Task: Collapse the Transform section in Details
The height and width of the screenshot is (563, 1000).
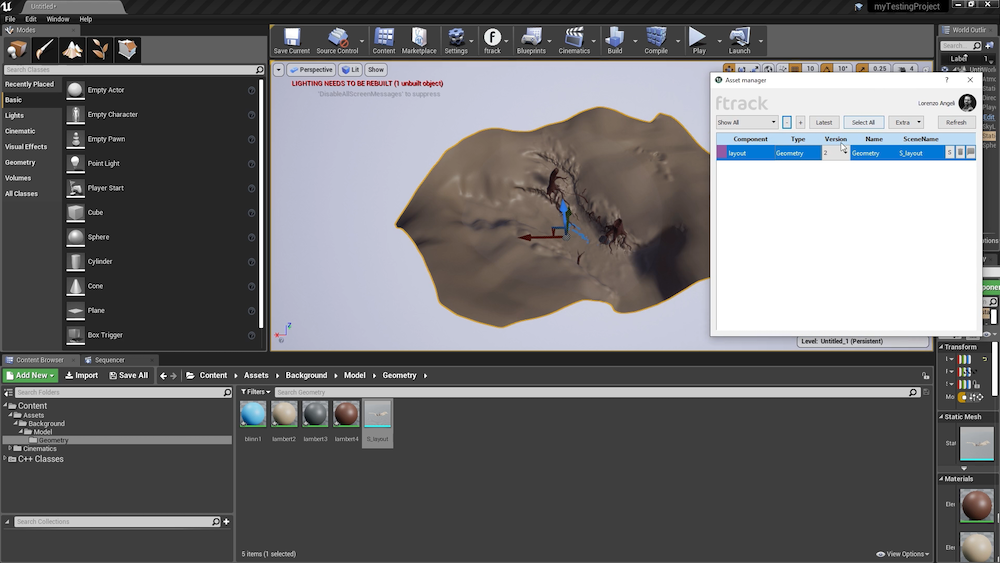Action: pos(941,347)
